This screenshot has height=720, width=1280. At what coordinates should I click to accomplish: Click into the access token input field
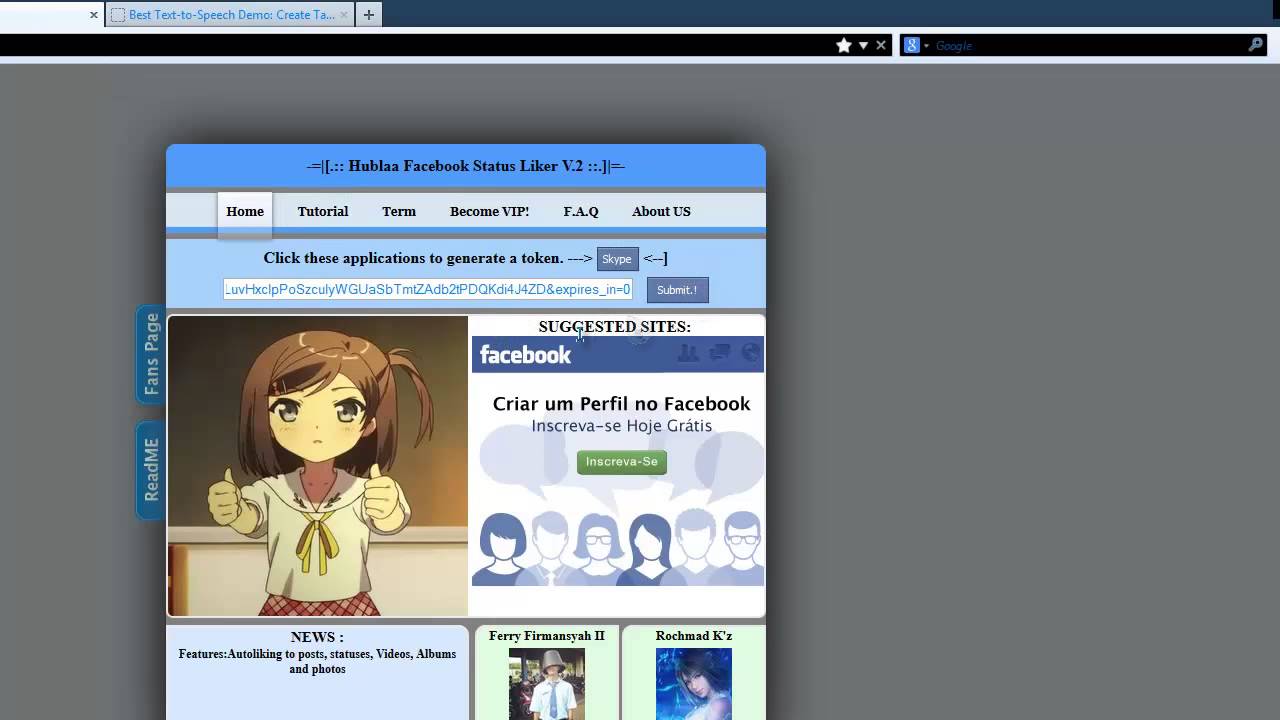point(428,289)
